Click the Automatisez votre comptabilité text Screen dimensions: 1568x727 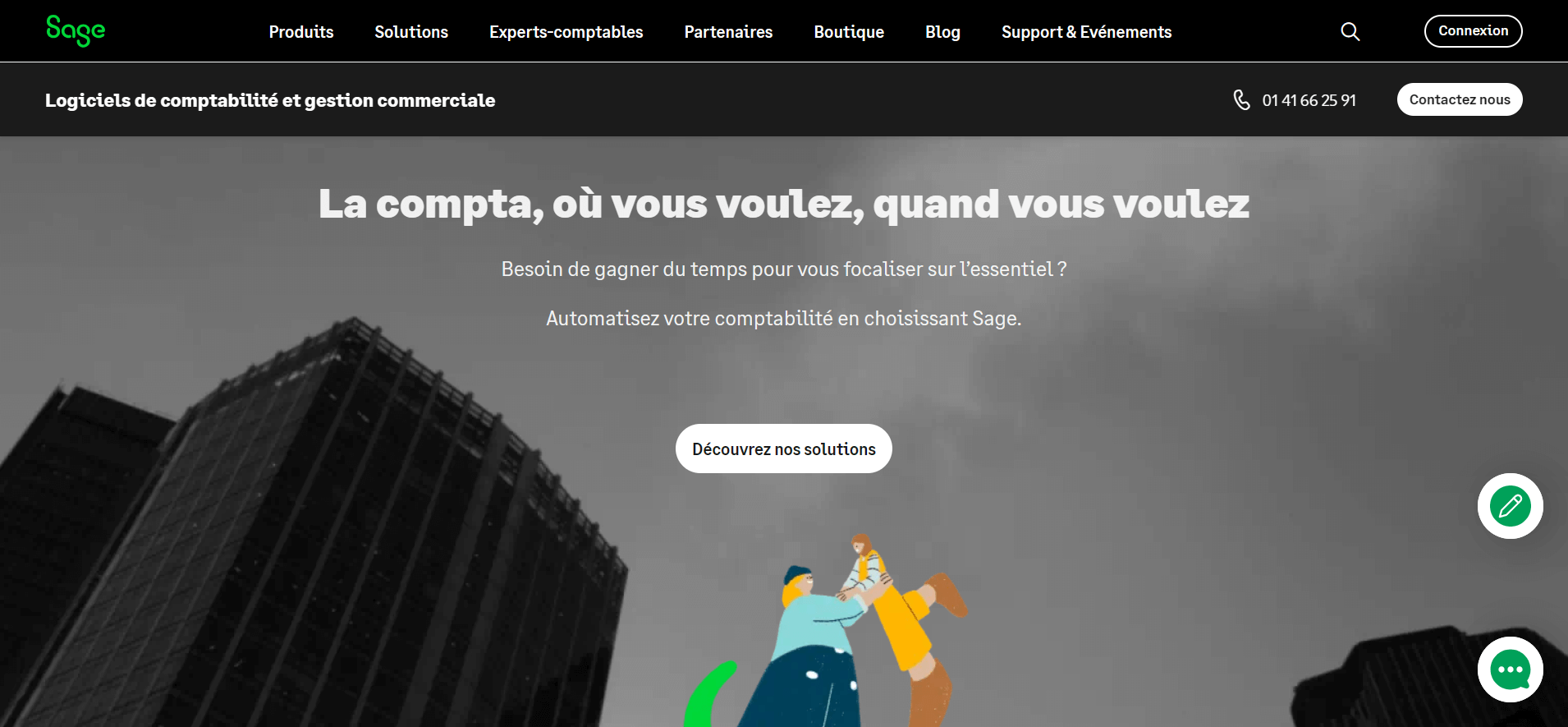[784, 318]
